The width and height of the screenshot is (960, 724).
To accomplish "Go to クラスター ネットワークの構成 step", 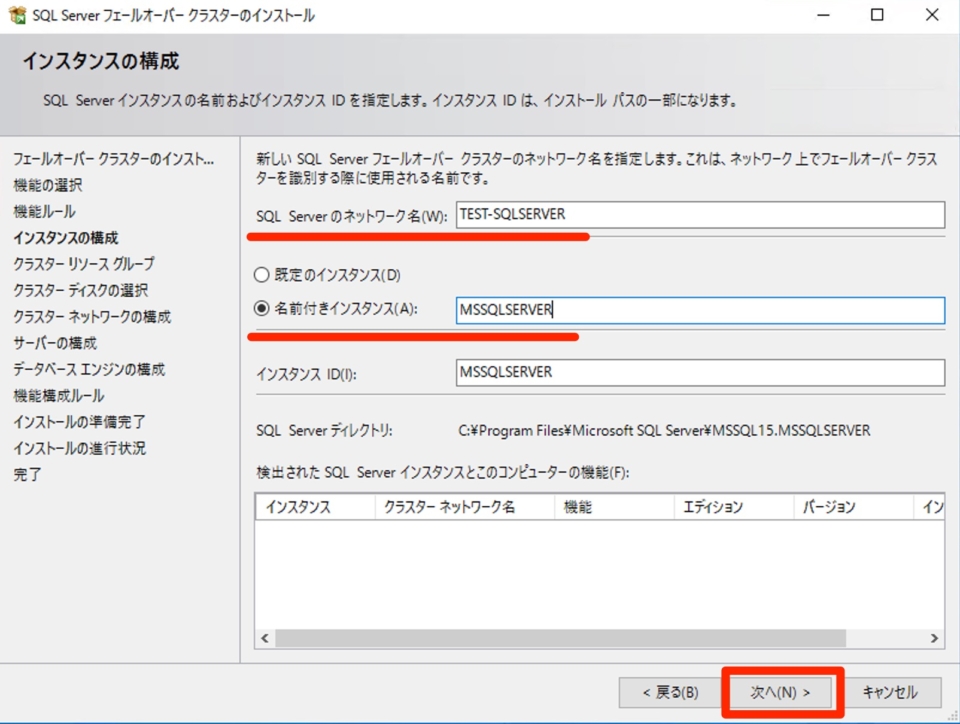I will coord(92,316).
